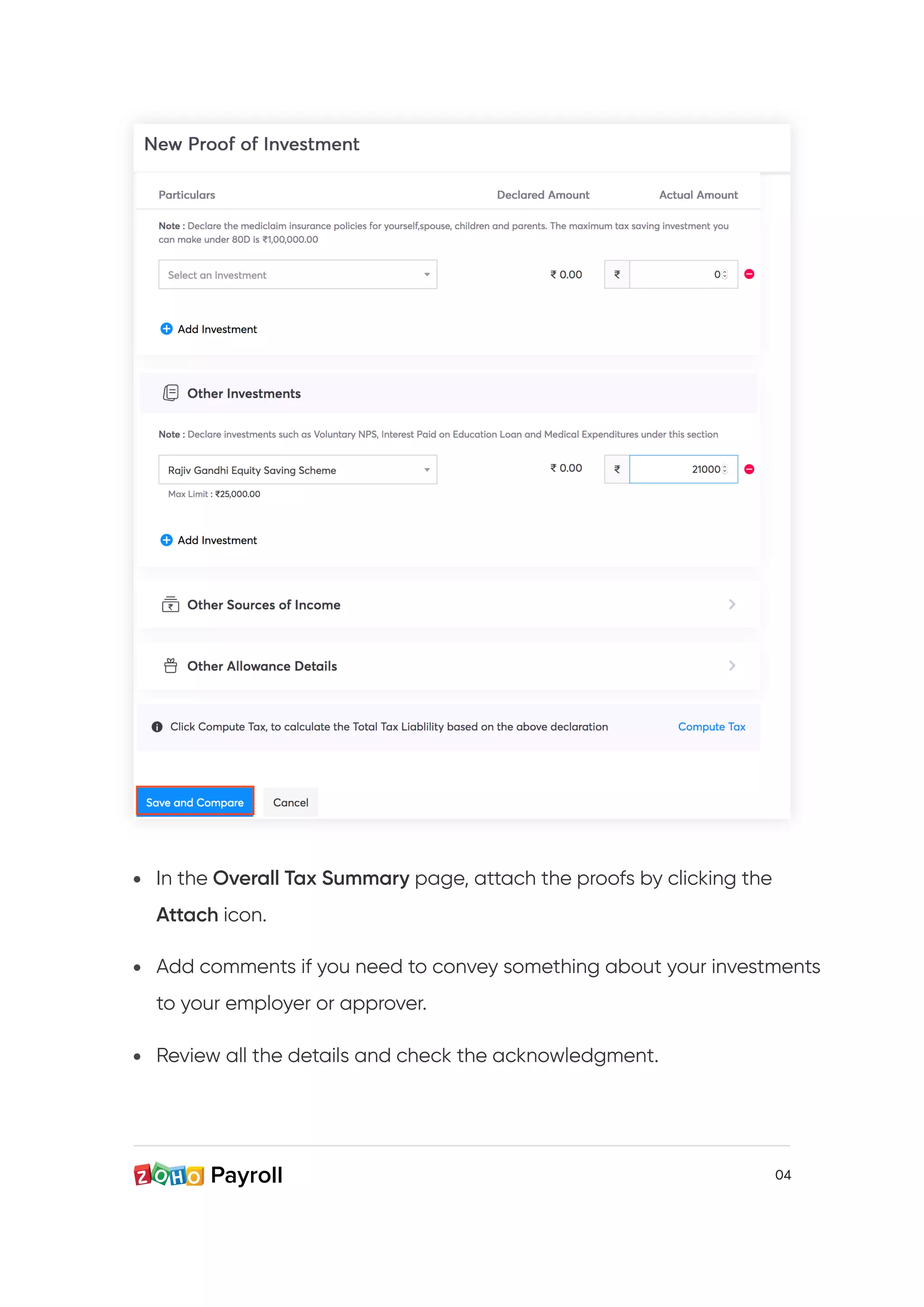
Task: Click declared amount ₹ 0.00 in Rajiv Gandhi row
Action: click(566, 468)
